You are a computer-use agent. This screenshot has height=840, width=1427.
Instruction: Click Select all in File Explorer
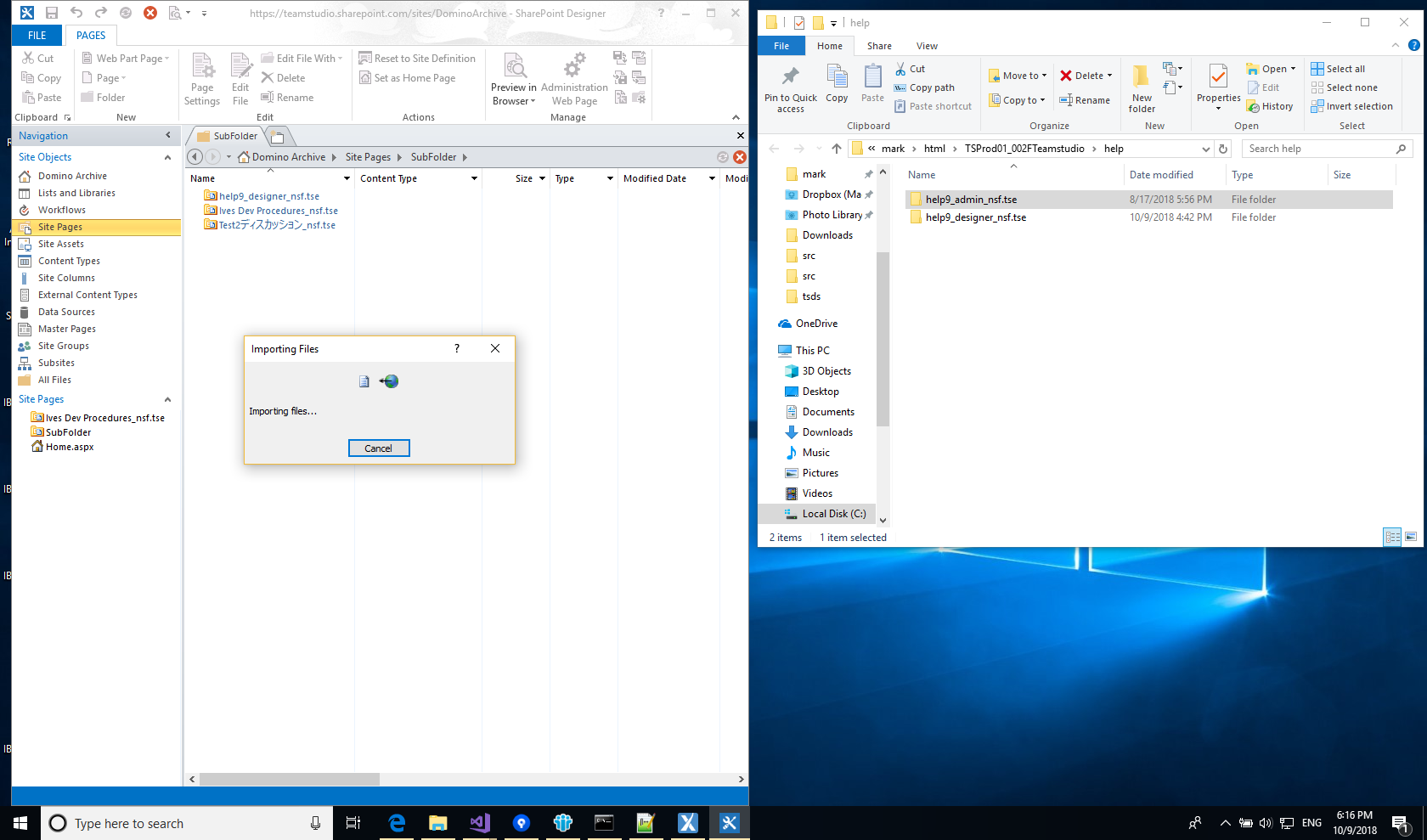[1338, 69]
